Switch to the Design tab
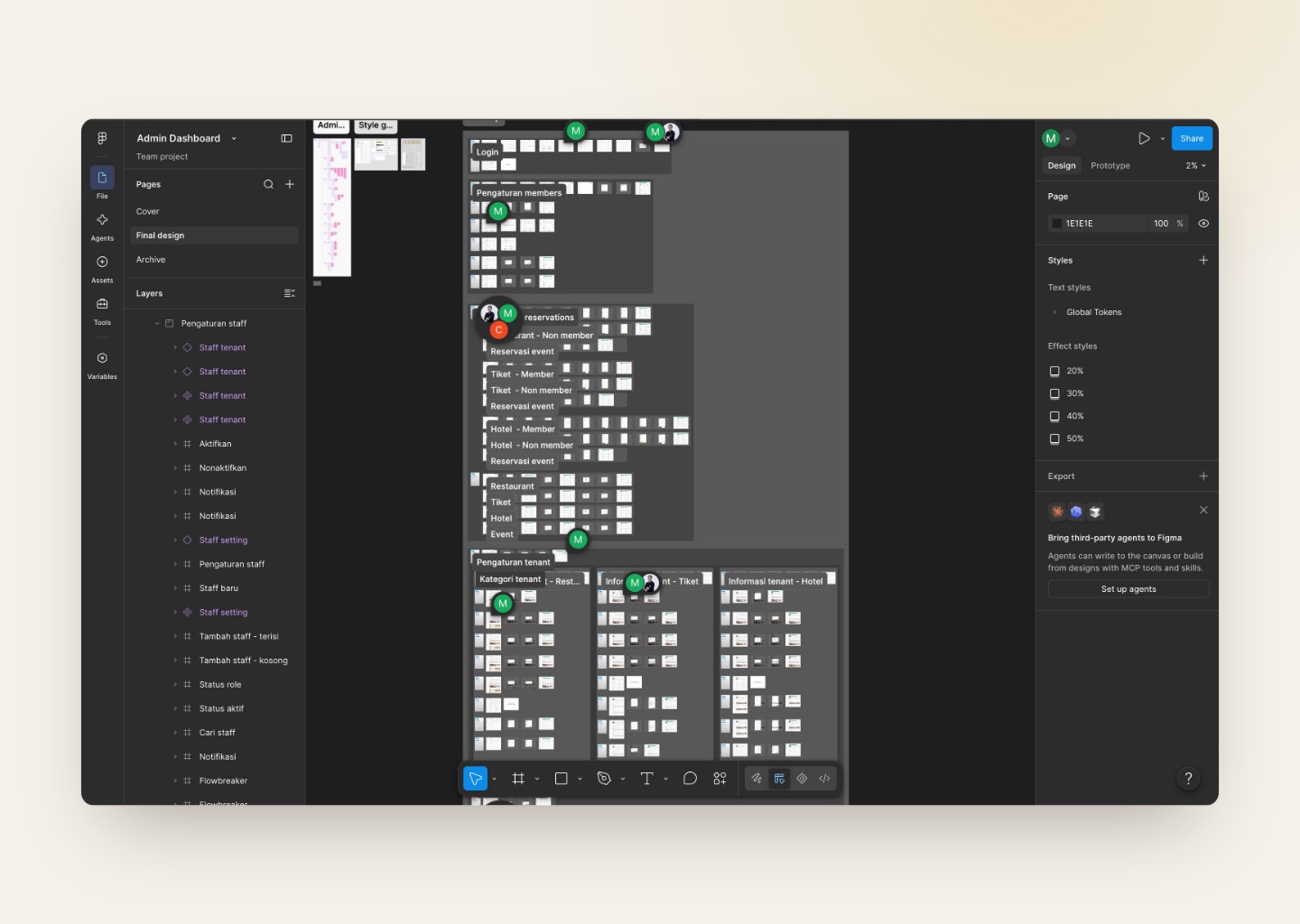The width and height of the screenshot is (1300, 924). (1062, 166)
